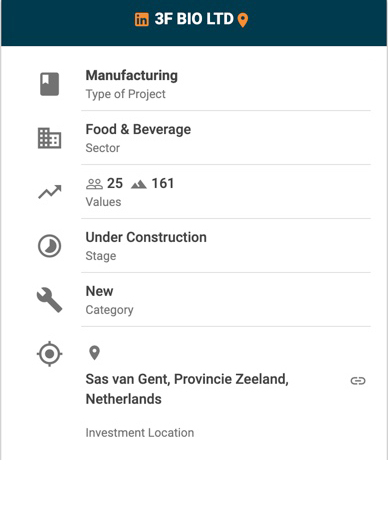388x527 pixels.
Task: Click the Under Construction stage entry
Action: click(226, 246)
